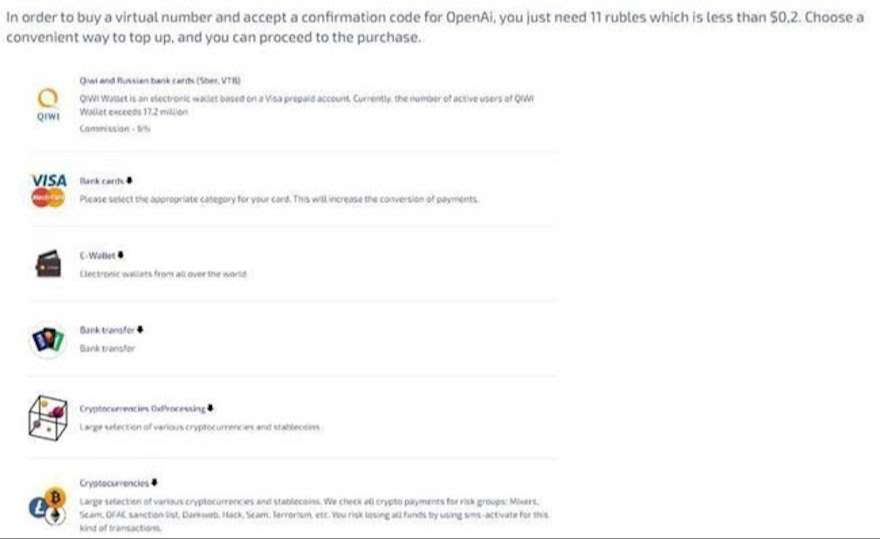Click the Bitcoin Litecoin coins icon
This screenshot has height=539, width=880.
tap(48, 505)
